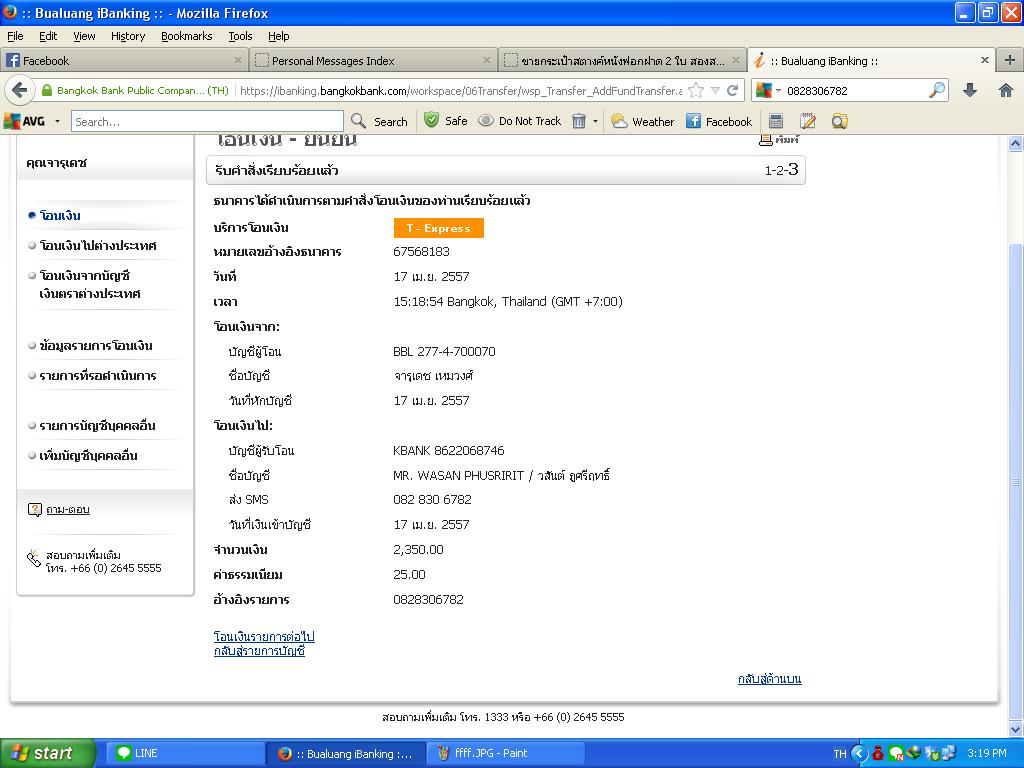Open โอนเงินจากบัญชีเงินตราต่างประเทศ sidebar item
Viewport: 1024px width, 768px height.
tap(89, 284)
